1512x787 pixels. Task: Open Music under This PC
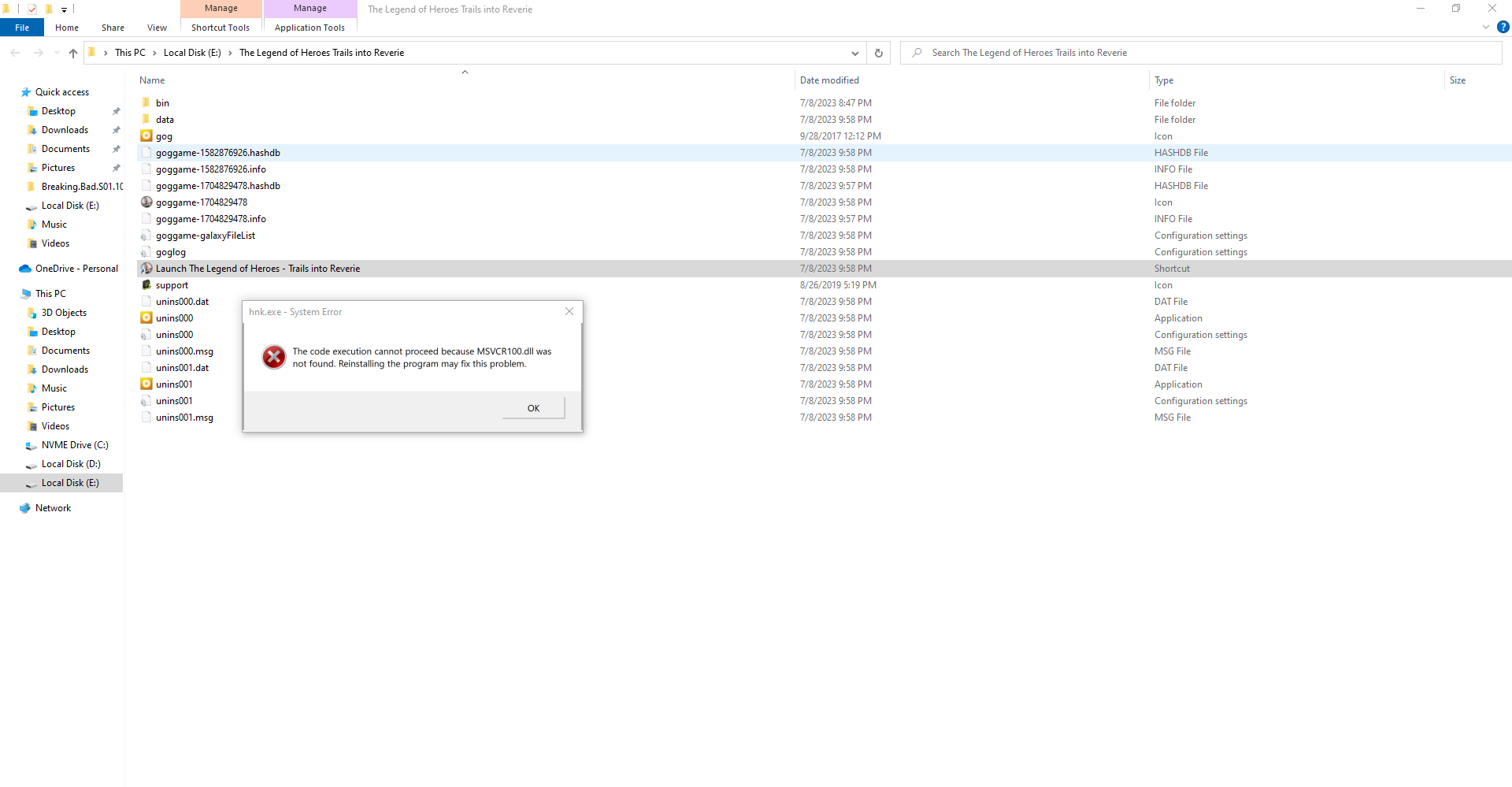click(x=54, y=388)
